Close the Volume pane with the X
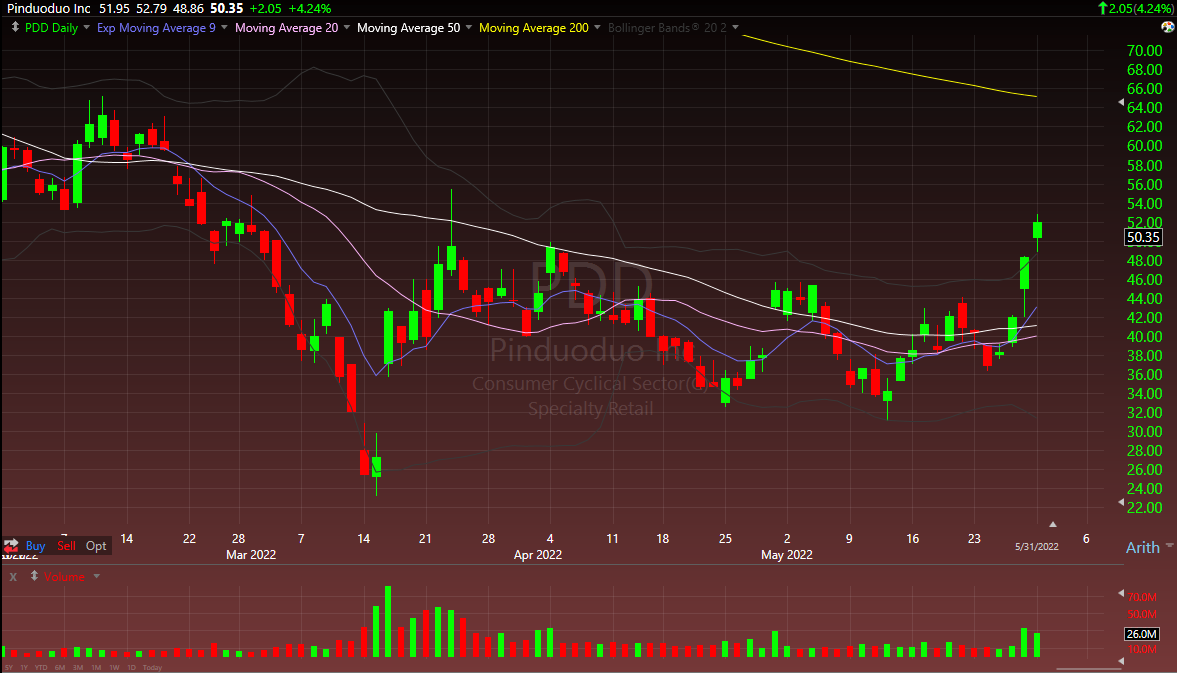 tap(13, 577)
